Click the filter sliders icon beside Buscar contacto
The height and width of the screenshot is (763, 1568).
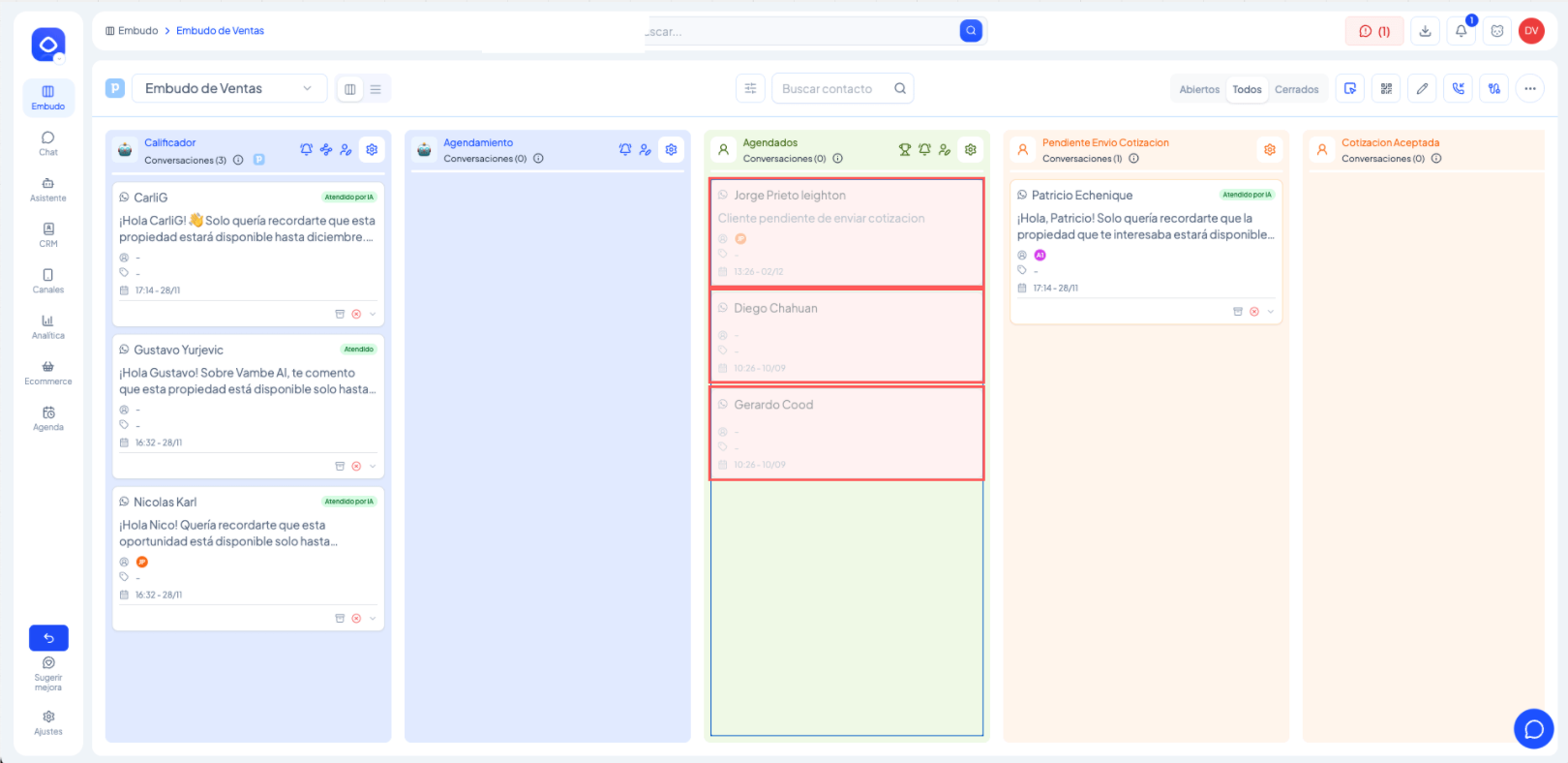coord(750,89)
